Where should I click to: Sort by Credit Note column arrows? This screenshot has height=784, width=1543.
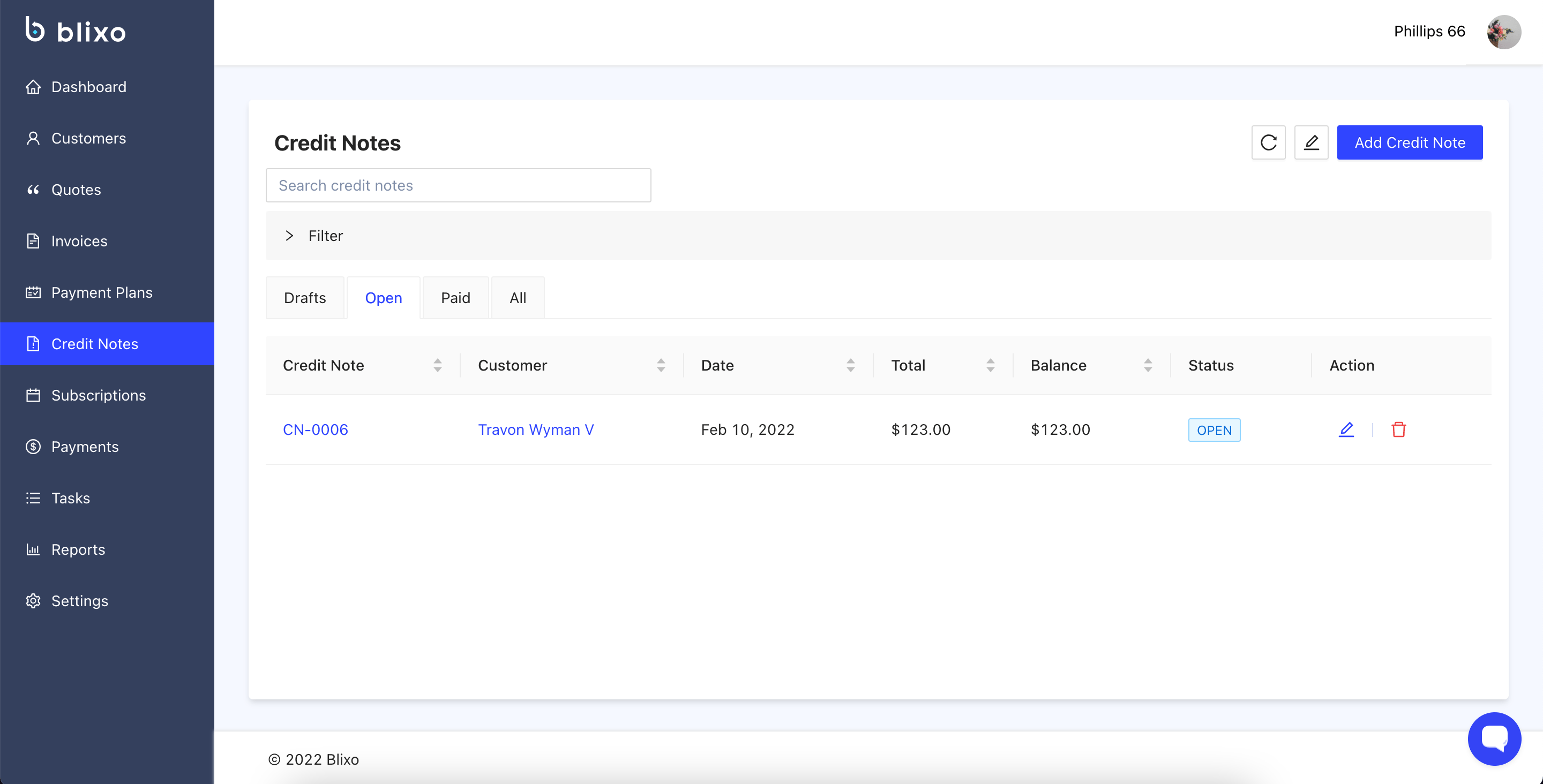point(437,365)
